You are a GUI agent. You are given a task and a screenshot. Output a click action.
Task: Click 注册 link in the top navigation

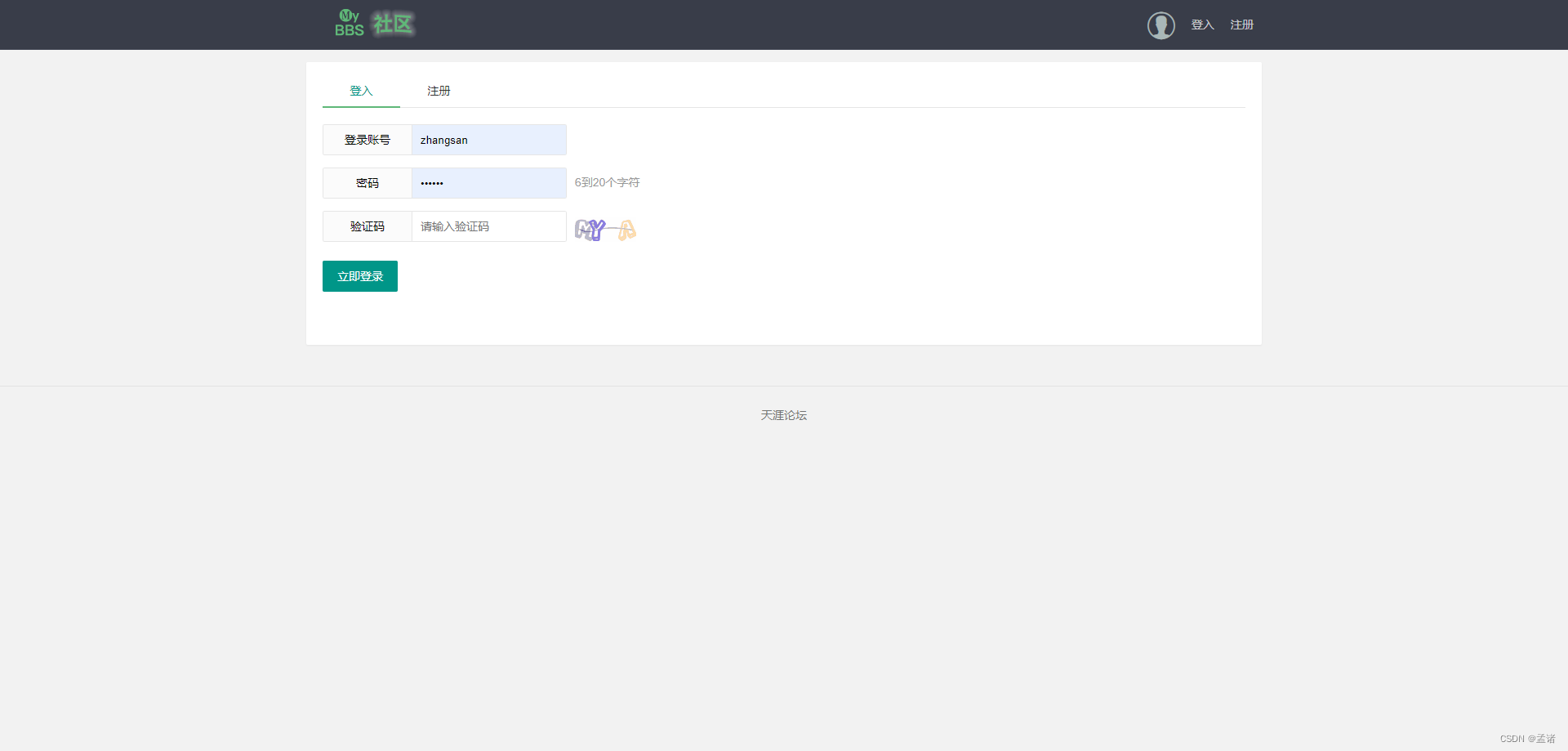(x=1241, y=25)
